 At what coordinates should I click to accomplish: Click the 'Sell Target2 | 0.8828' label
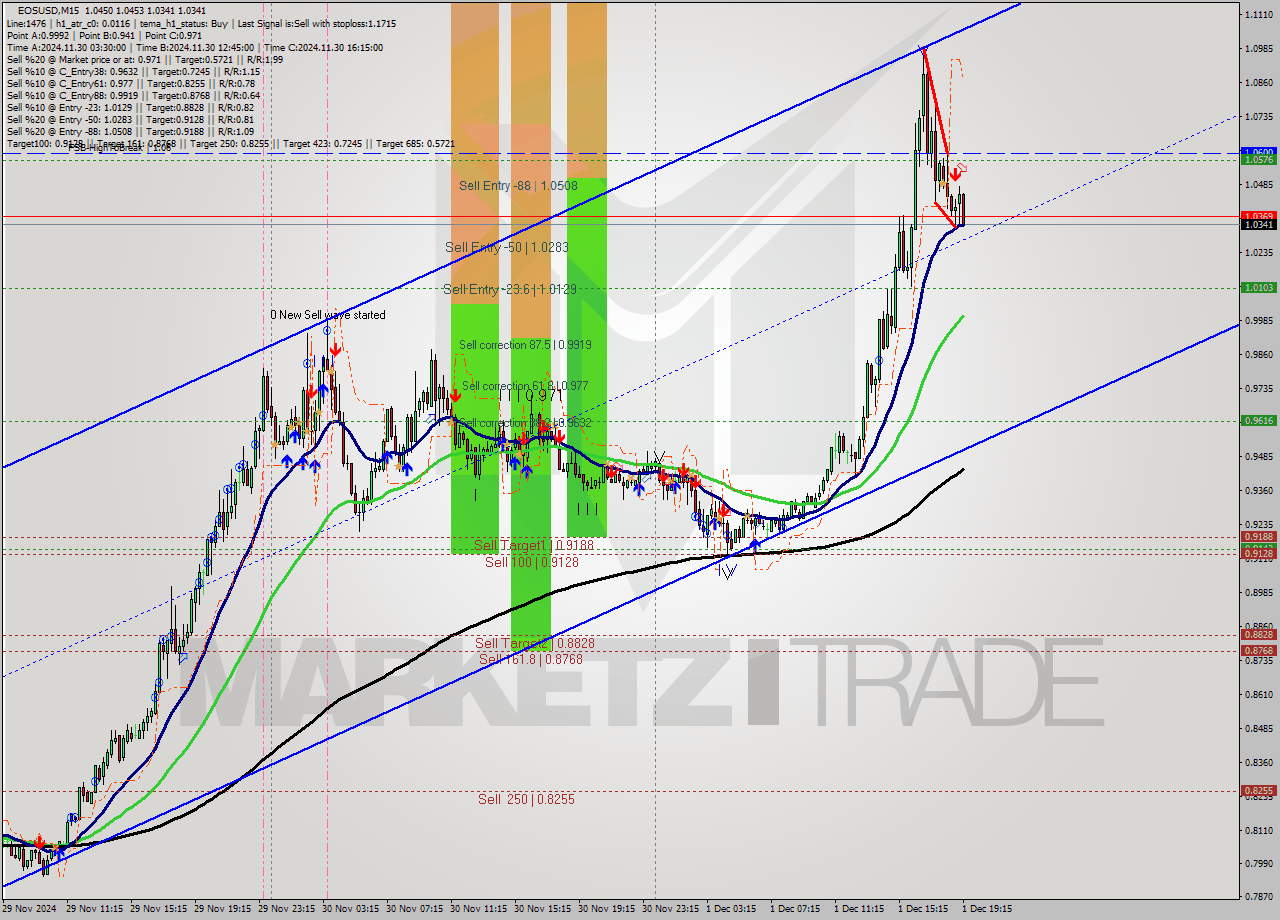[535, 643]
